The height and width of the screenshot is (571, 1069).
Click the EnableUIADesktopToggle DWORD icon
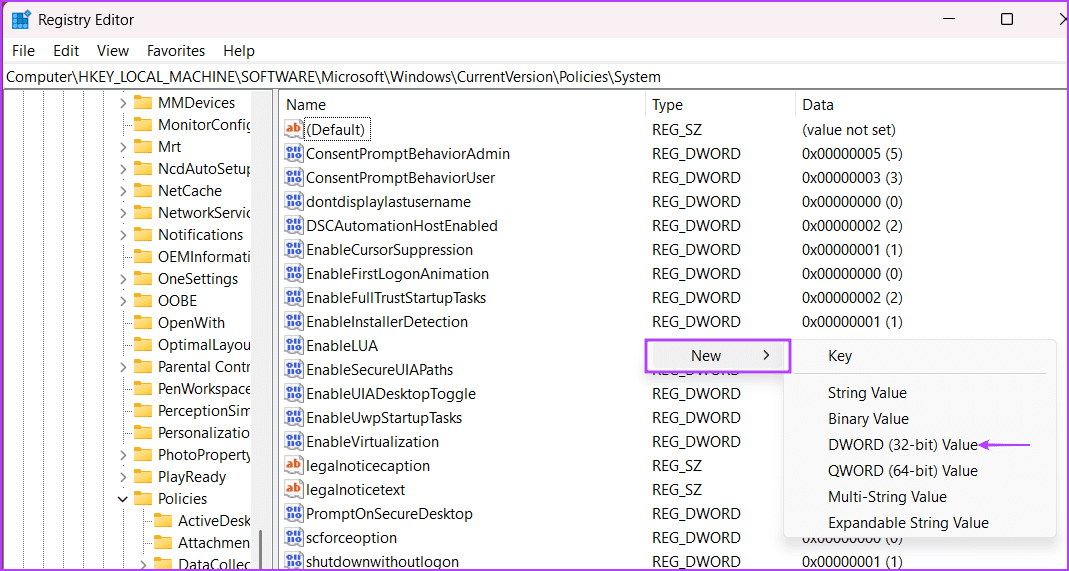[x=293, y=394]
